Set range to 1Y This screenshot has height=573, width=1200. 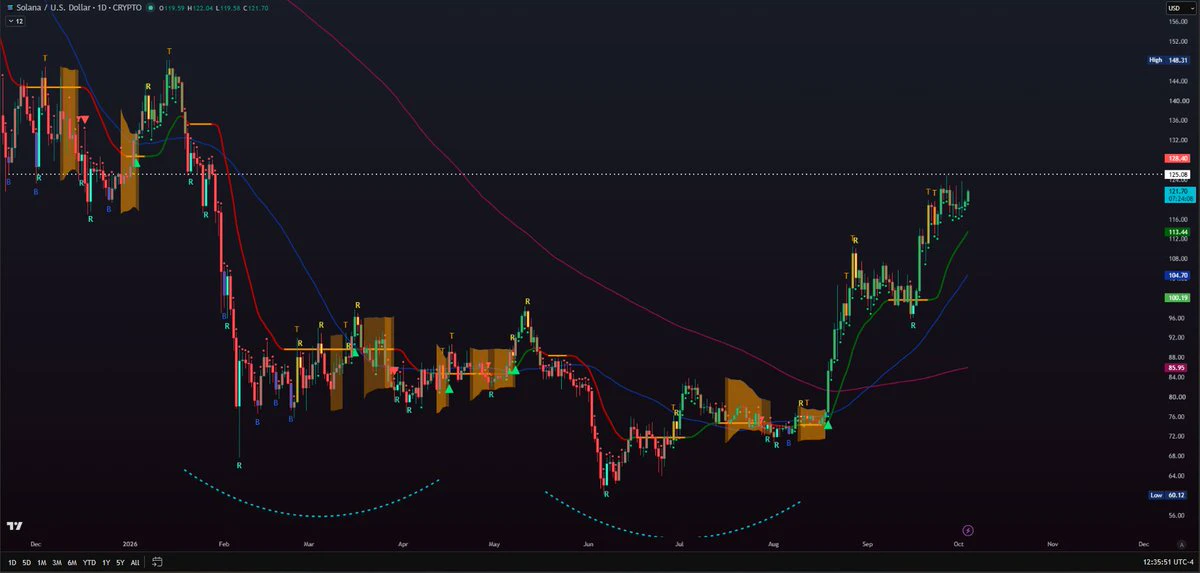pos(106,562)
